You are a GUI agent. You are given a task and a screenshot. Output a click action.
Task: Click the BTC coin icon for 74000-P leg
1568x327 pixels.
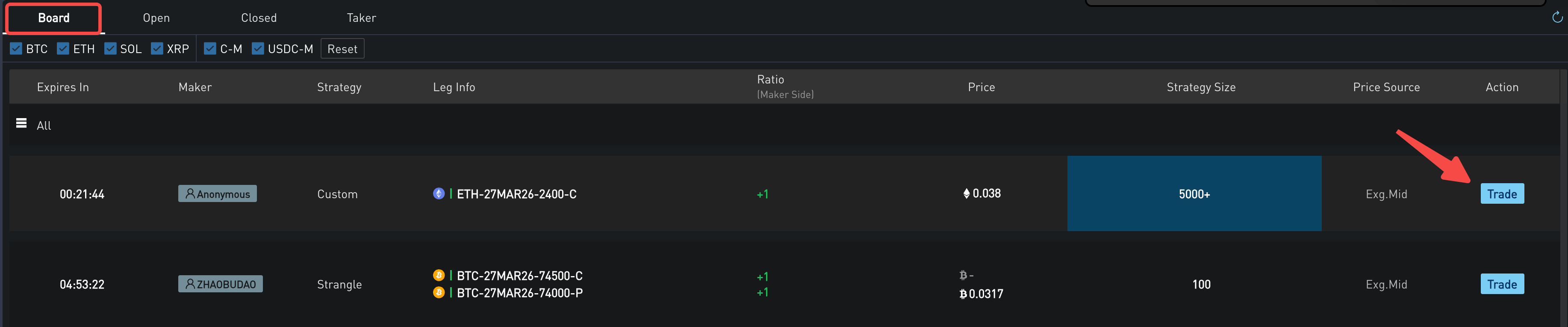pos(438,293)
